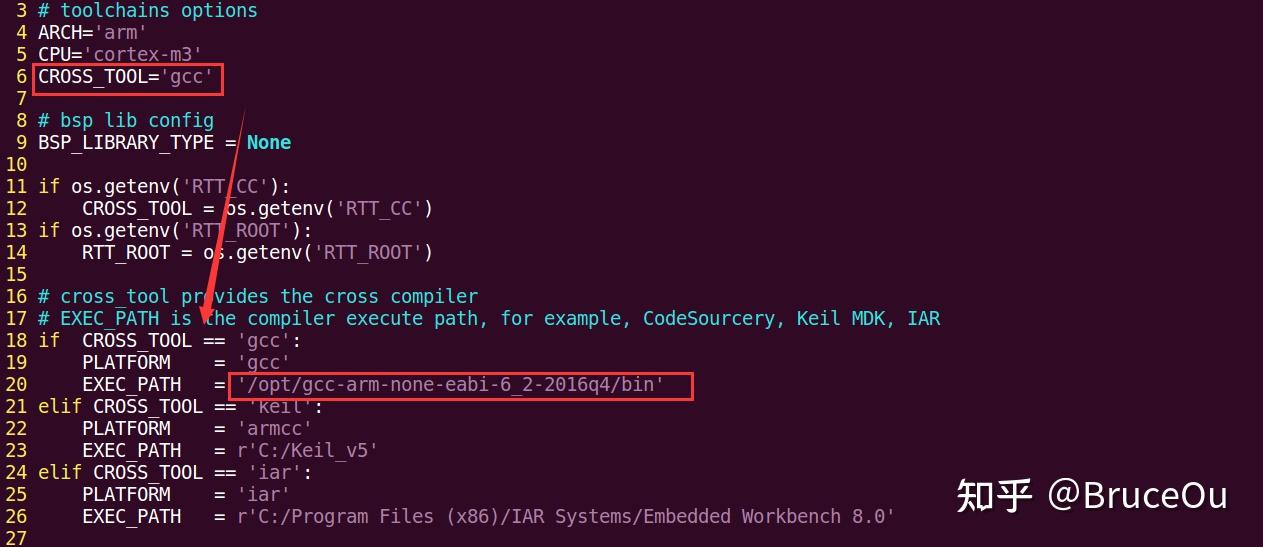Click the 'armcc' platform string
The image size is (1263, 547).
[274, 428]
